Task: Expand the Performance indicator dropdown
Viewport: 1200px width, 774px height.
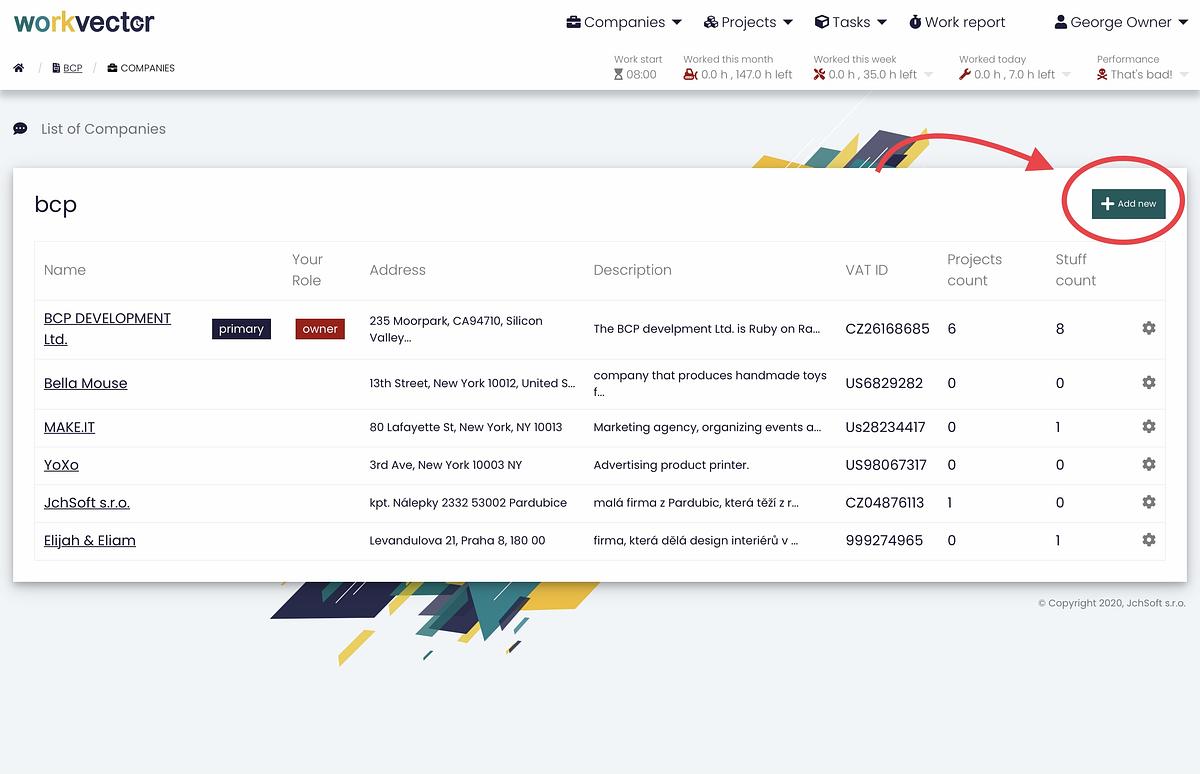Action: tap(1141, 74)
